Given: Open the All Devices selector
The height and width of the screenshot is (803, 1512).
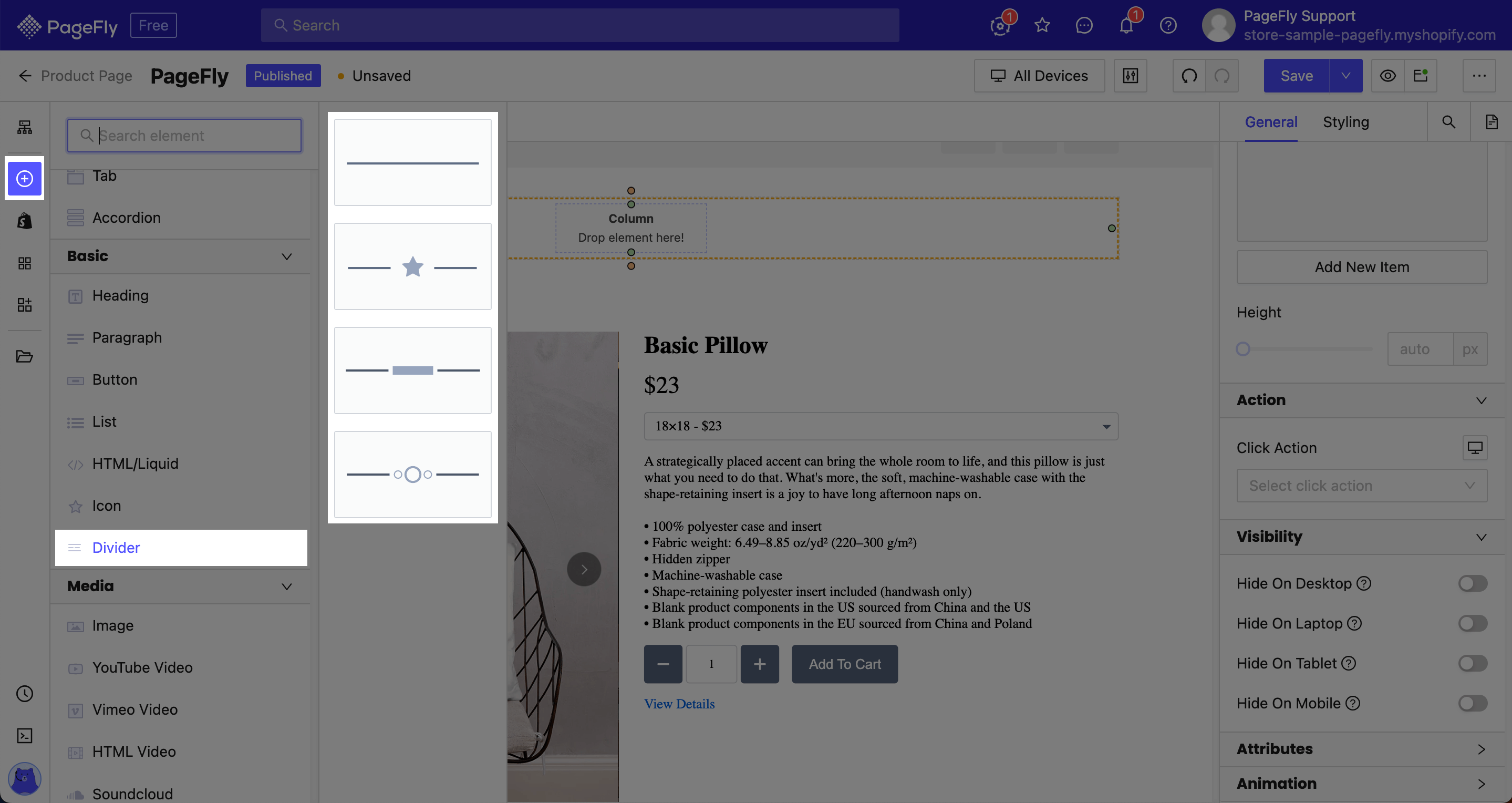Looking at the screenshot, I should (x=1039, y=76).
